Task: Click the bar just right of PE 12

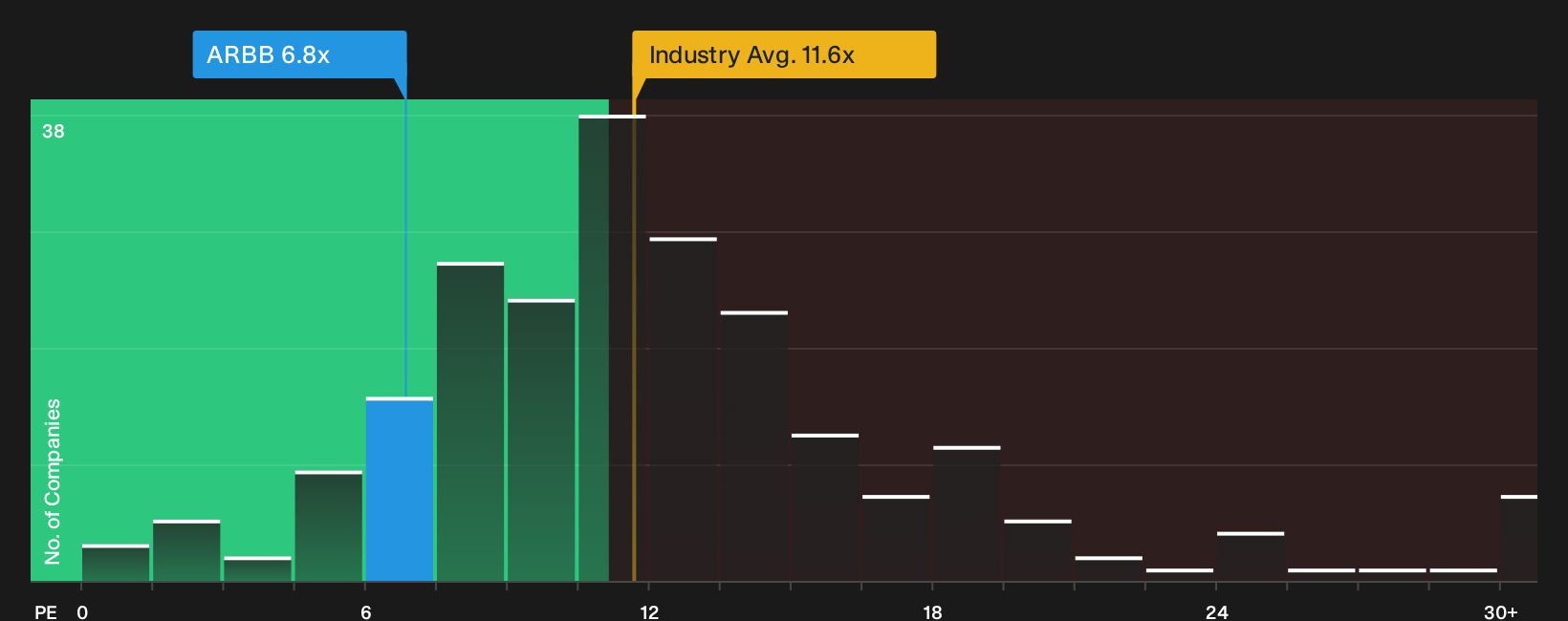Action: click(683, 409)
